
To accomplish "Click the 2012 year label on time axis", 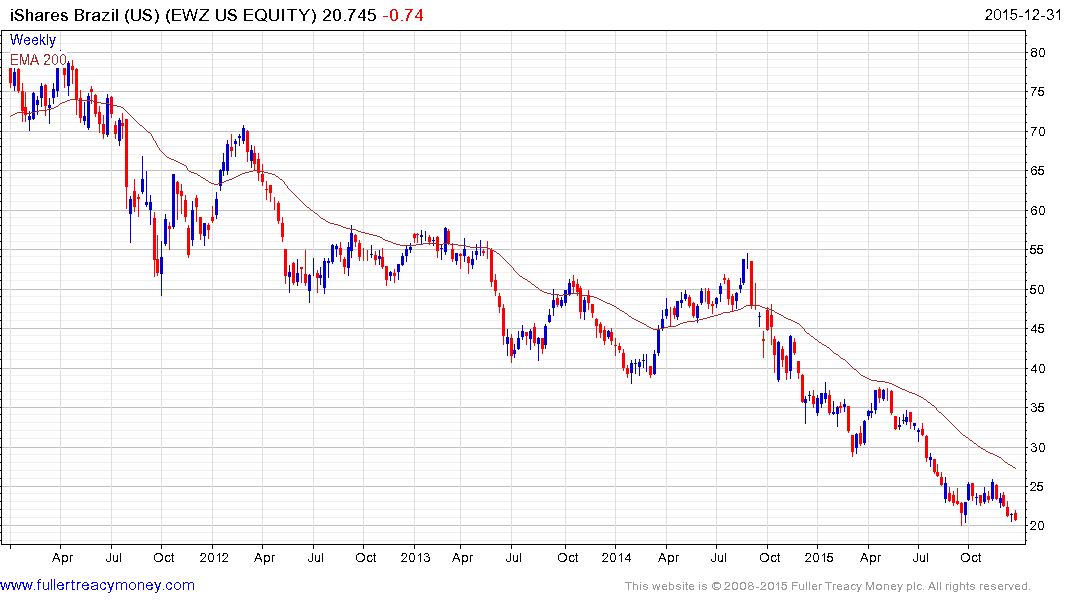I will 214,557.
